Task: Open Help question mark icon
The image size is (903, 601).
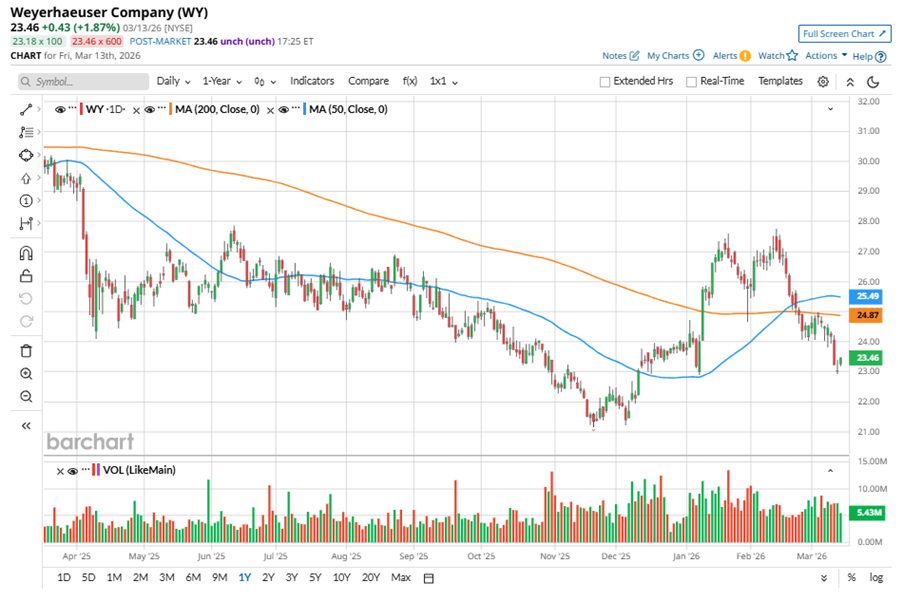Action: (881, 56)
